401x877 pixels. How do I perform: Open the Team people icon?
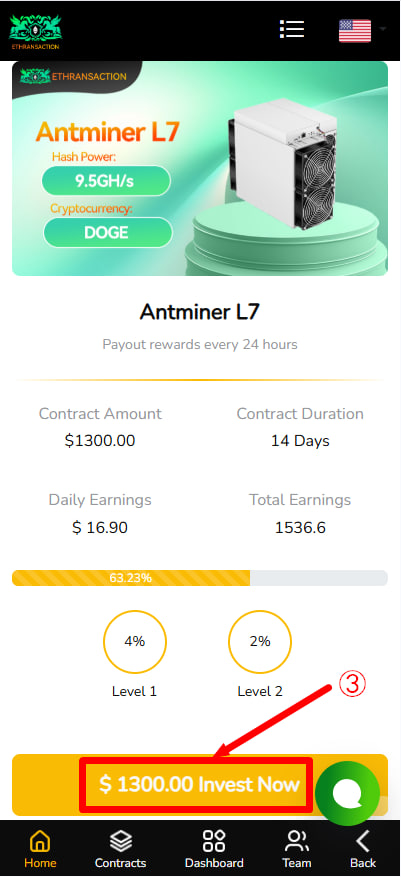pos(296,841)
